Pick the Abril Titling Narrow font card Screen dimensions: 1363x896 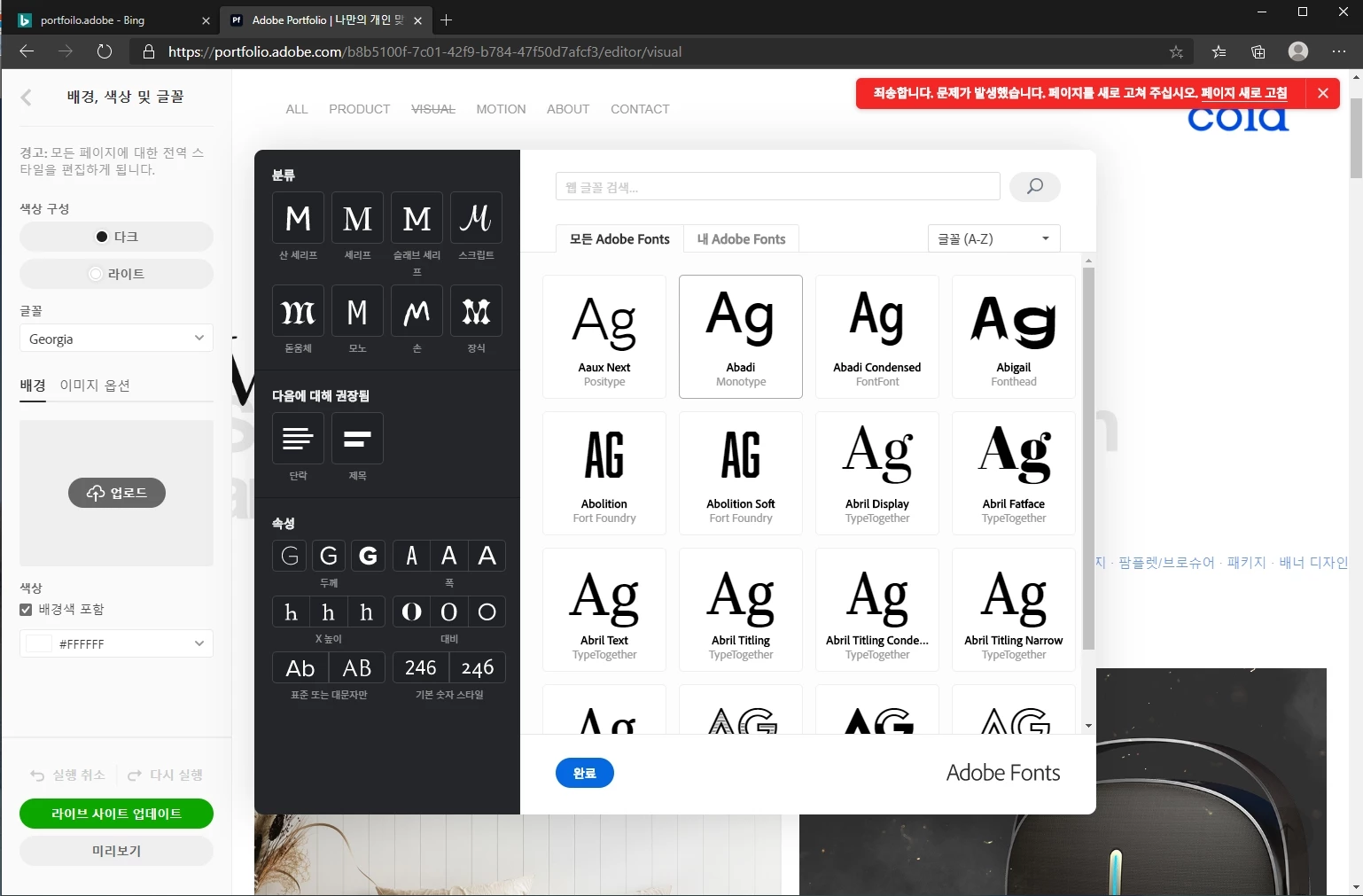click(x=1014, y=610)
